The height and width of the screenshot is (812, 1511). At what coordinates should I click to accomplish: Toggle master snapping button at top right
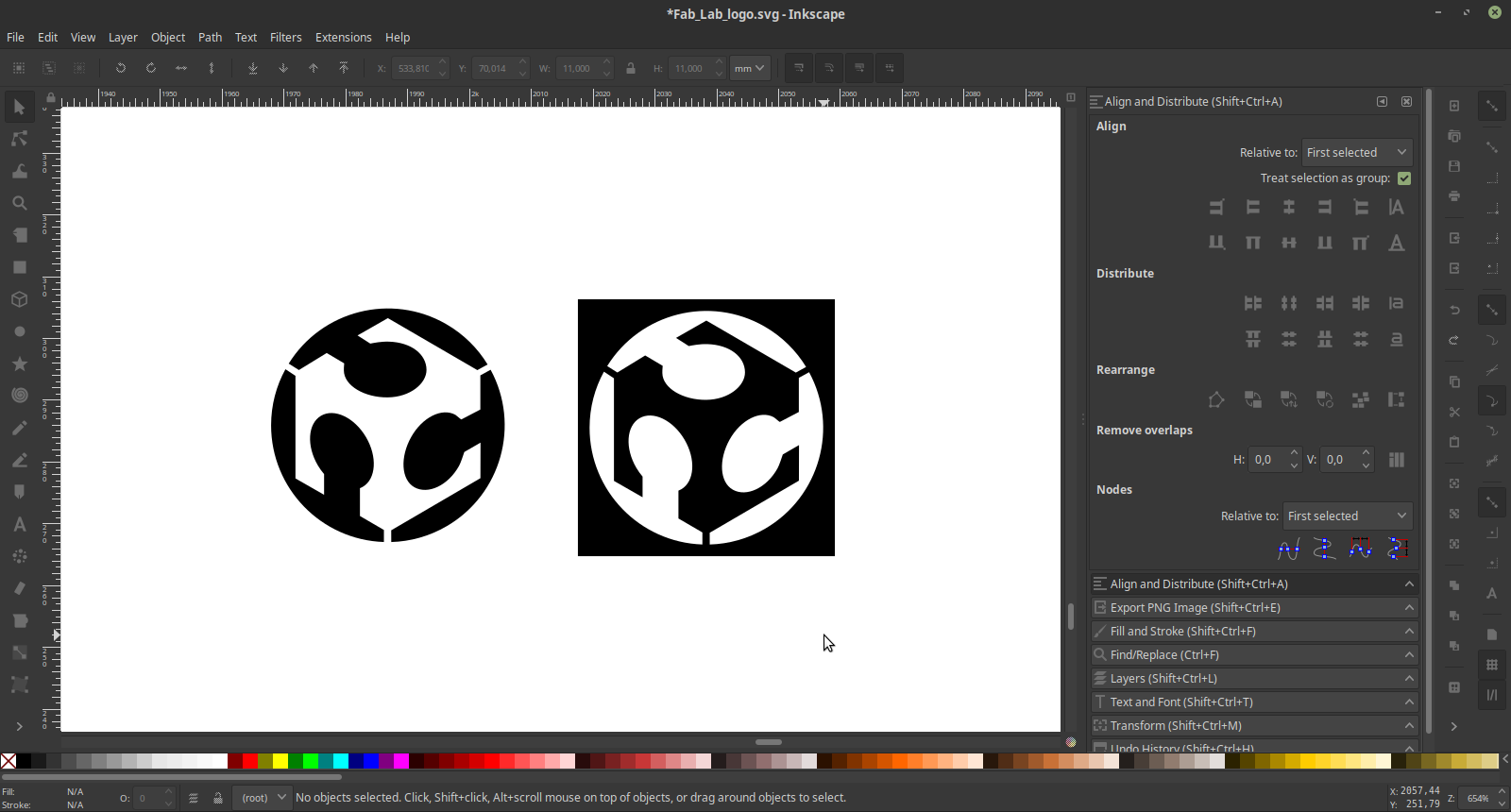1492,106
